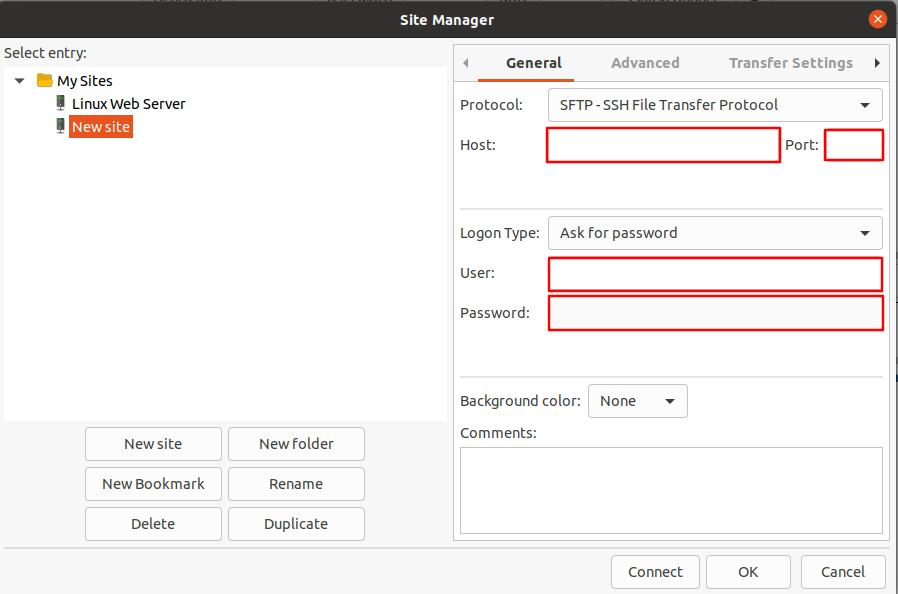Viewport: 898px width, 594px height.
Task: Click the Delete button
Action: pyautogui.click(x=153, y=524)
